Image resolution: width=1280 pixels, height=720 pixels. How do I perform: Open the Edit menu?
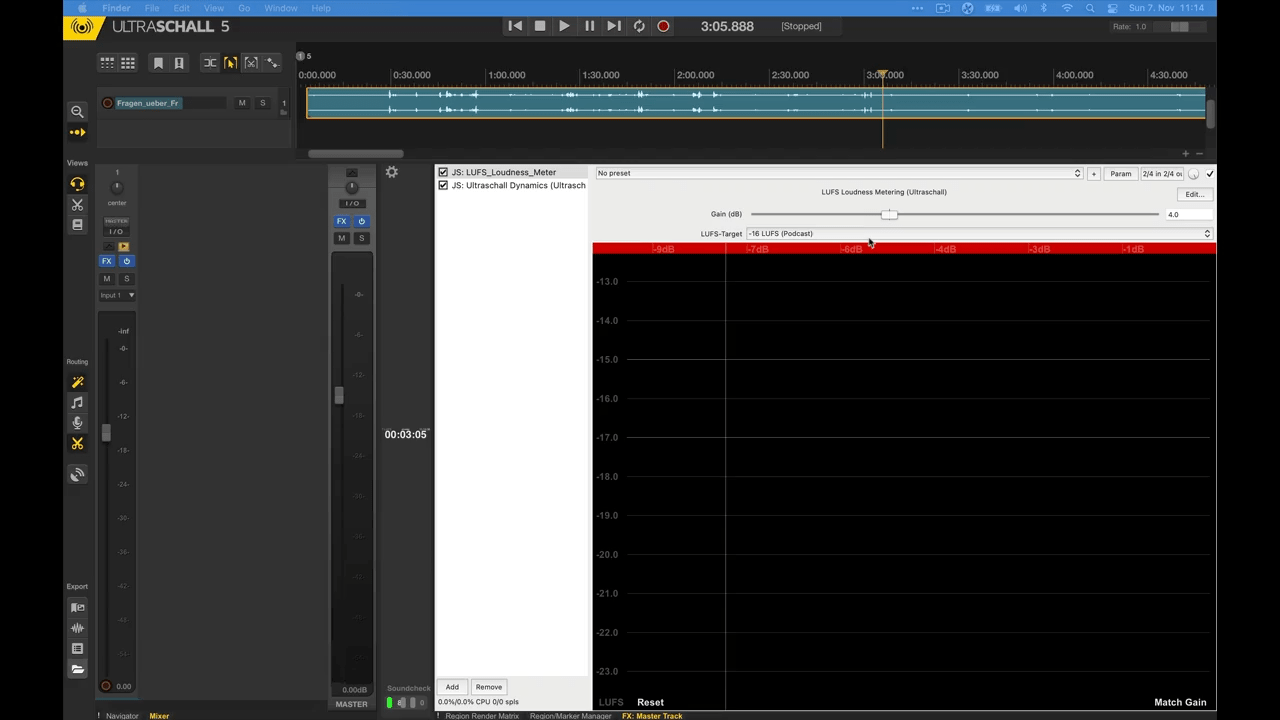(181, 8)
